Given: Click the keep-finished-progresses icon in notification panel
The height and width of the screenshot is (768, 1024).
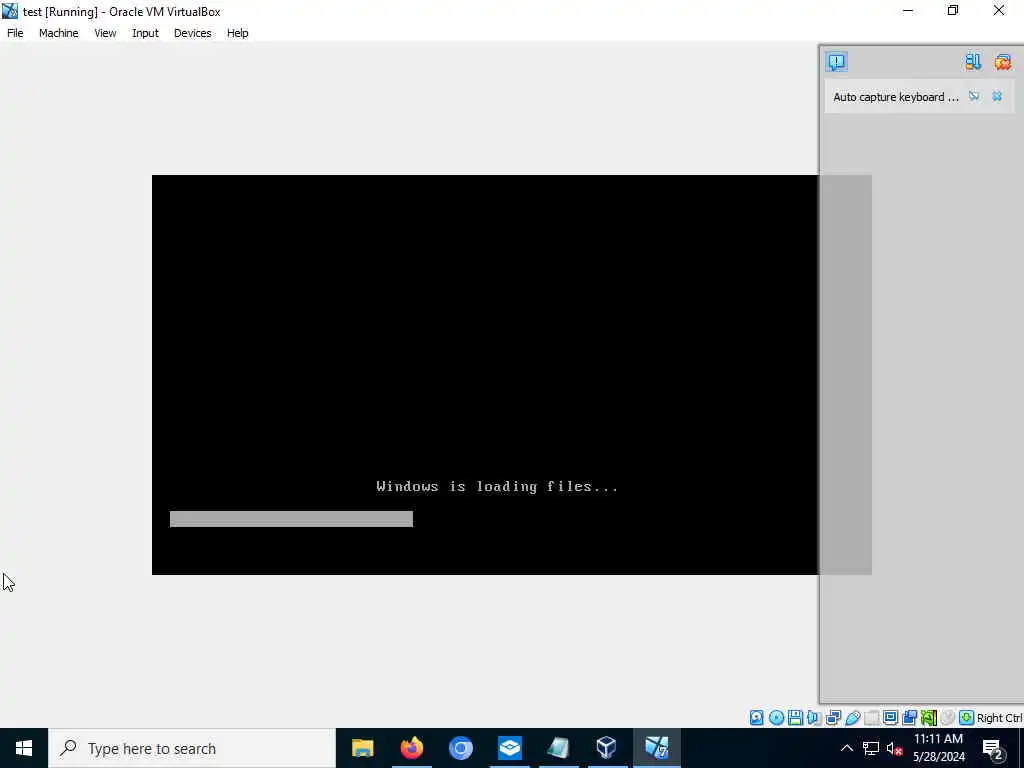Looking at the screenshot, I should coord(973,61).
